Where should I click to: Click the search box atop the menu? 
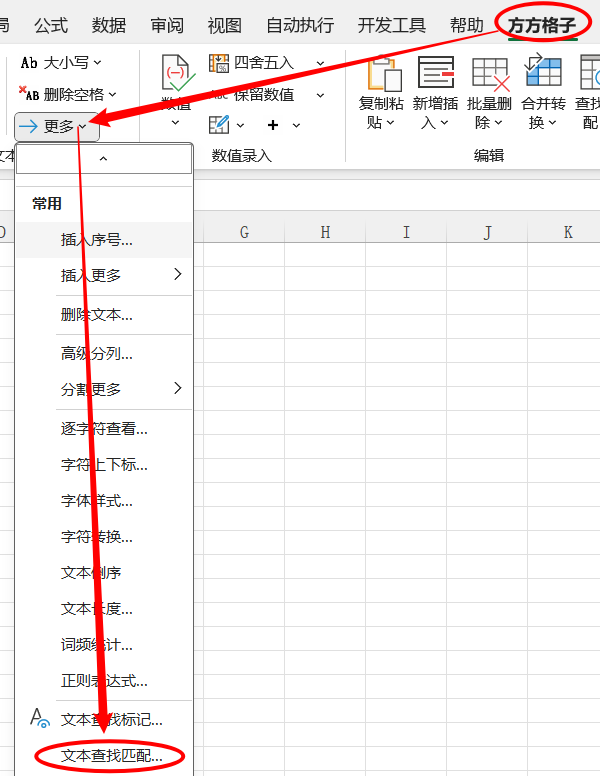tap(103, 159)
